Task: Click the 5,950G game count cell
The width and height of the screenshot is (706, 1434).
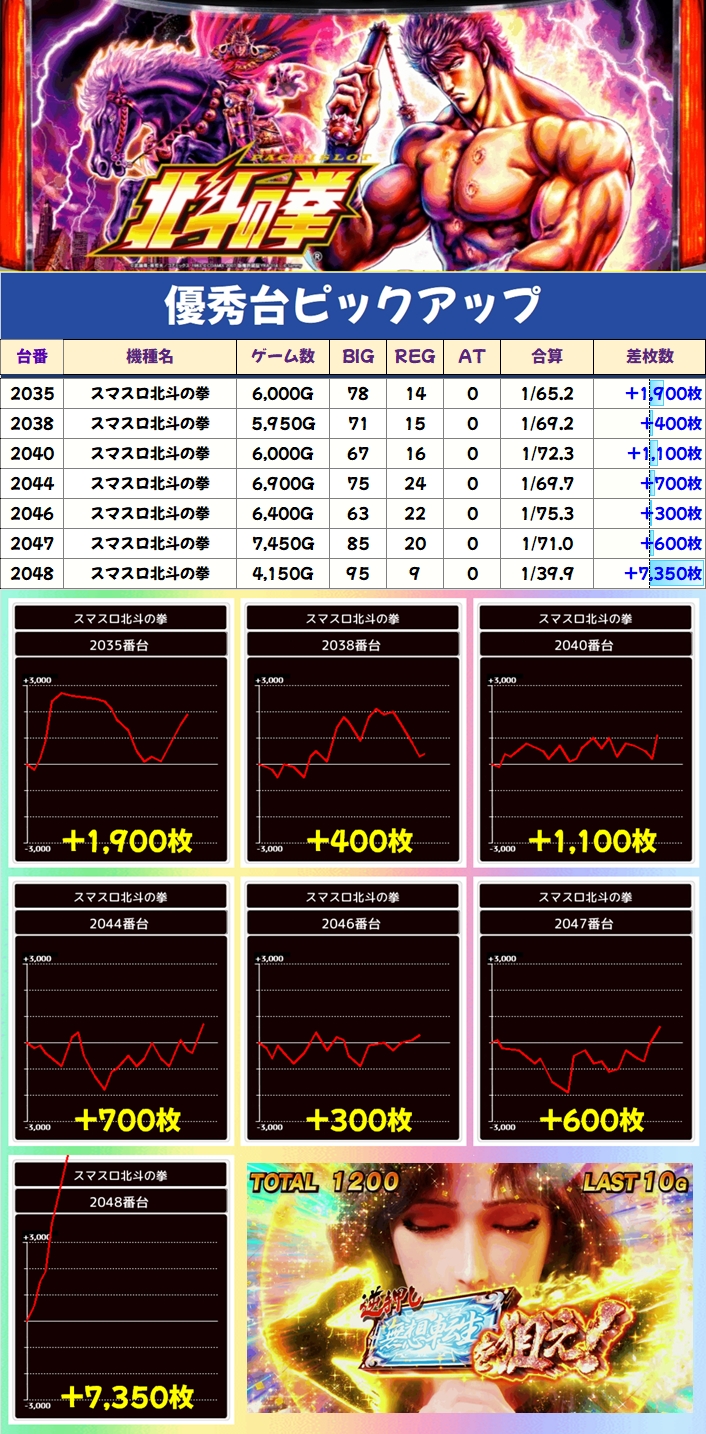Action: pos(283,424)
